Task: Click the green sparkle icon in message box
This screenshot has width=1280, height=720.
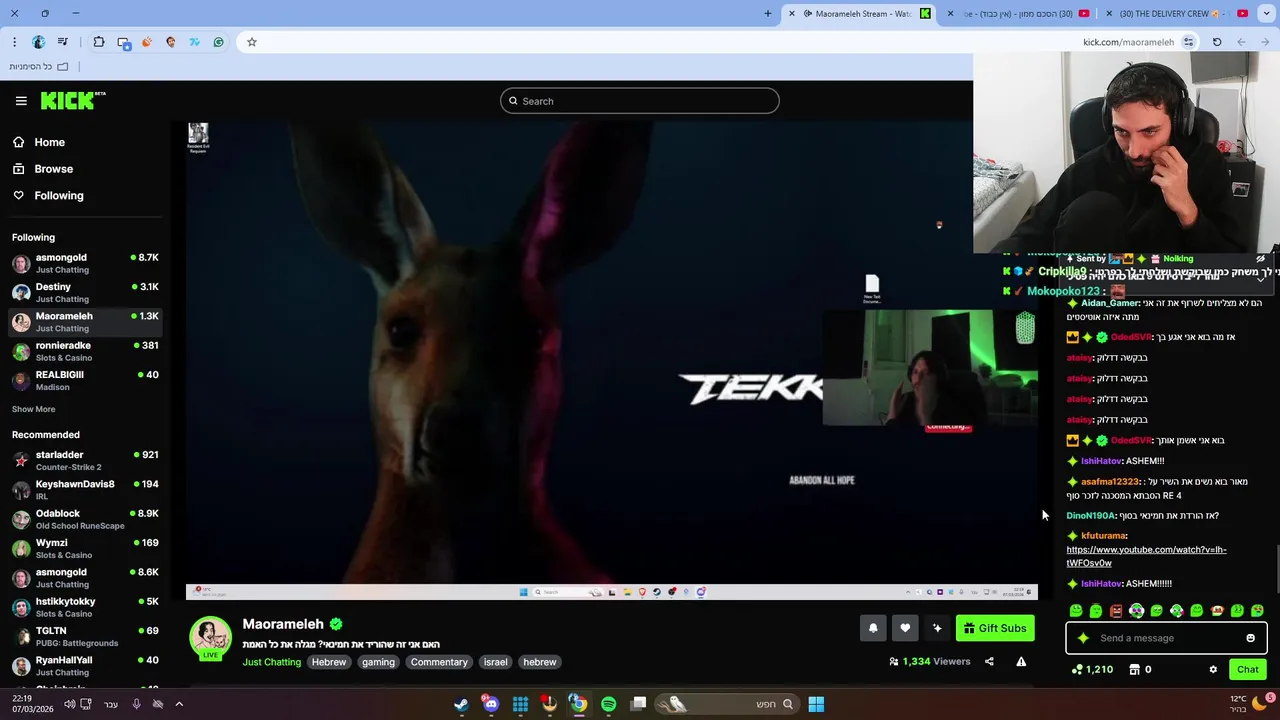Action: [x=1083, y=638]
